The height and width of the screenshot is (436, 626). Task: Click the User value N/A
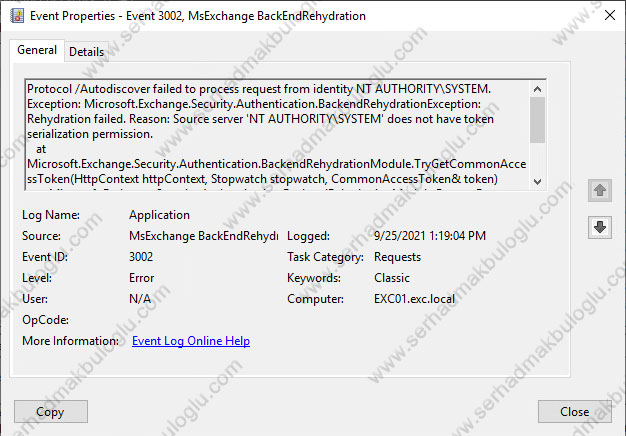(140, 299)
